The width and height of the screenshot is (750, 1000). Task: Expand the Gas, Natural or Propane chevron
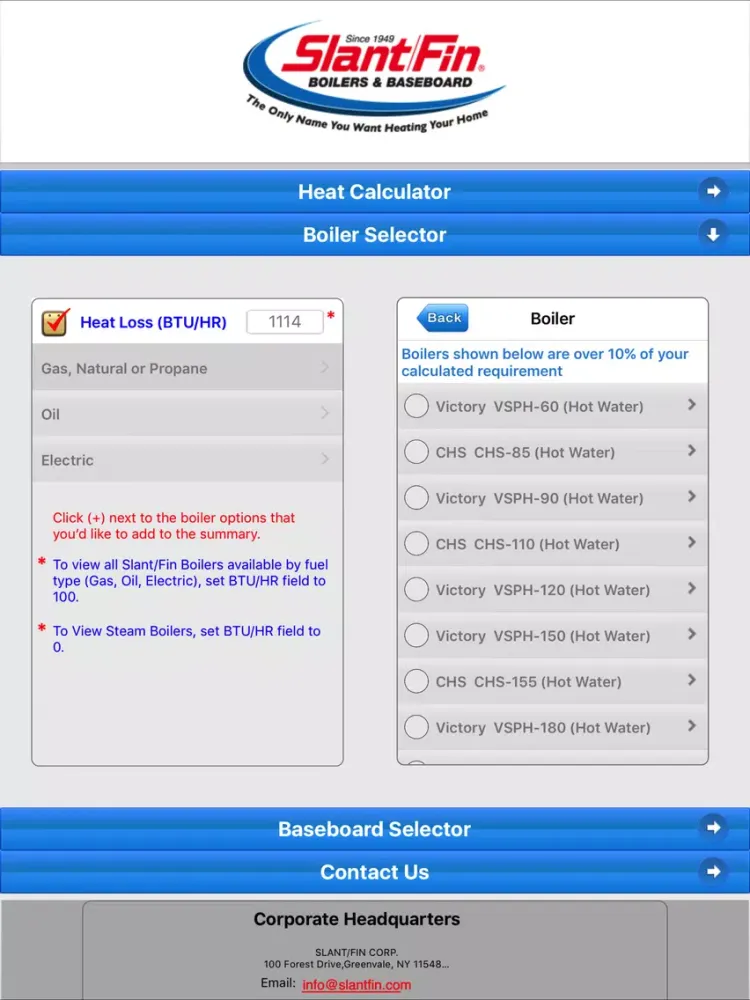325,367
